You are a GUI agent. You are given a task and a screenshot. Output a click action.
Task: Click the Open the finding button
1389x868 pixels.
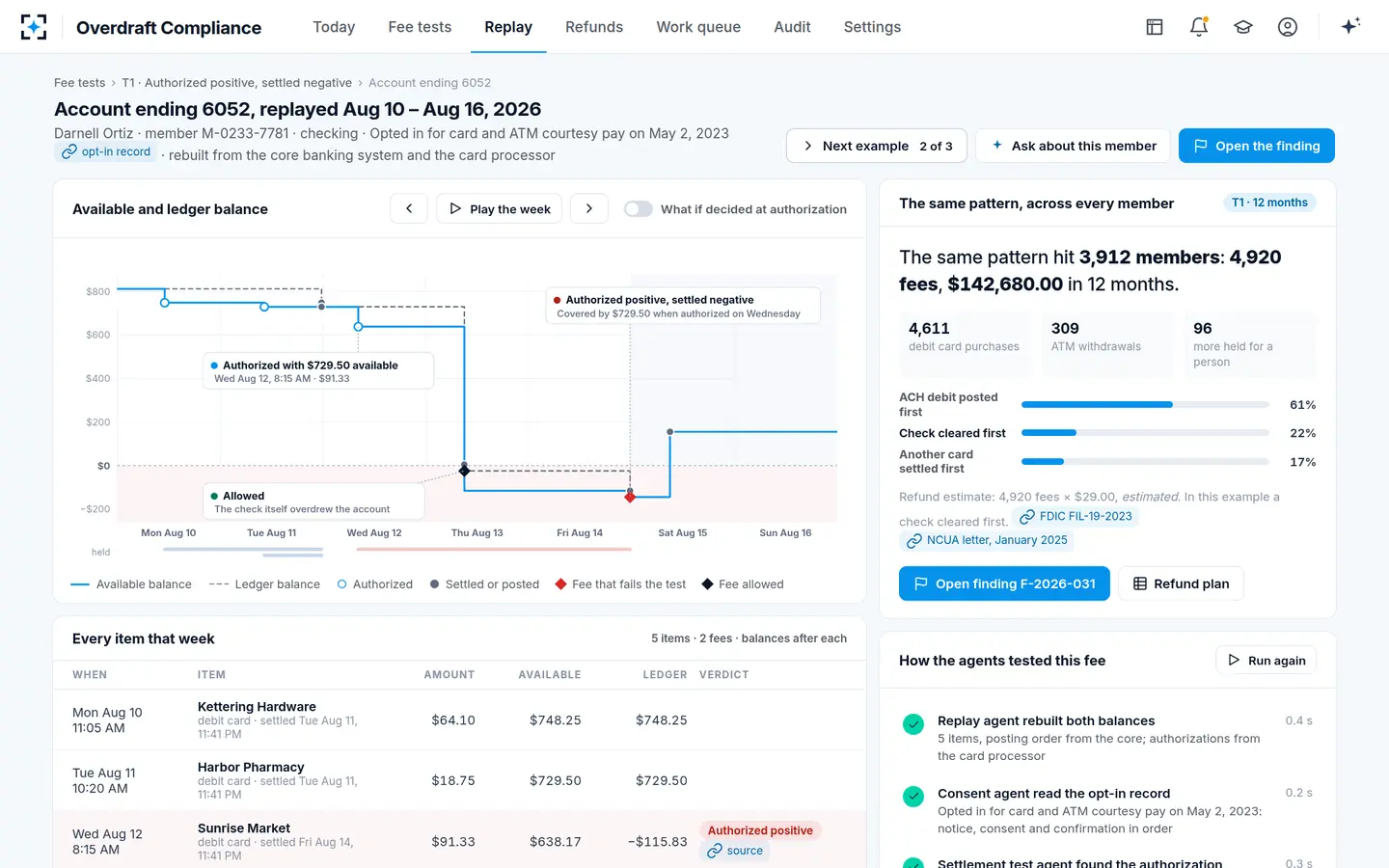coord(1257,146)
